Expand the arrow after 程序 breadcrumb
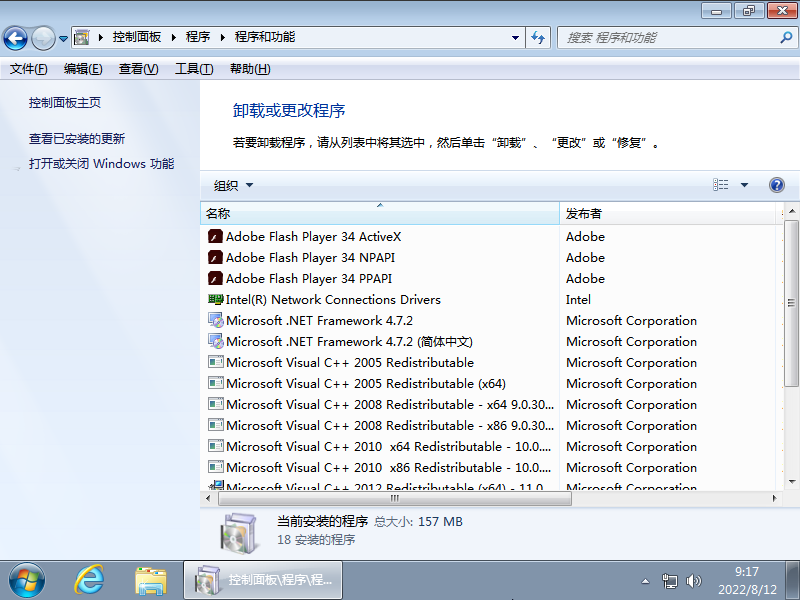This screenshot has height=600, width=800. pyautogui.click(x=222, y=37)
